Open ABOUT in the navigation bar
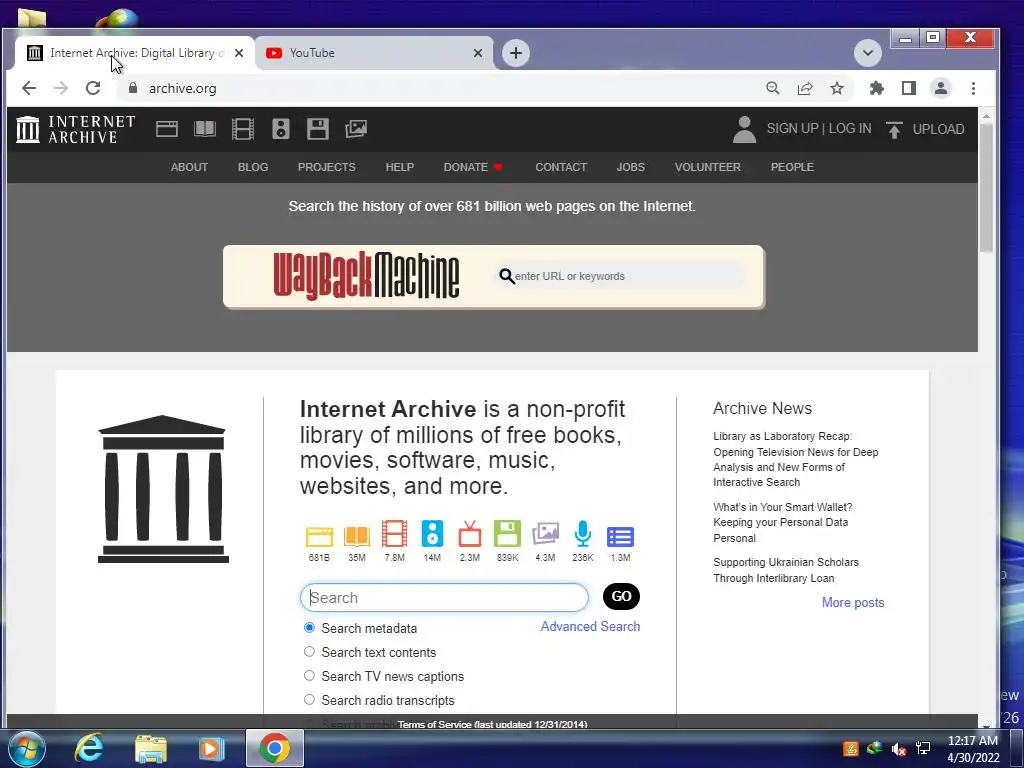The width and height of the screenshot is (1024, 768). [189, 167]
